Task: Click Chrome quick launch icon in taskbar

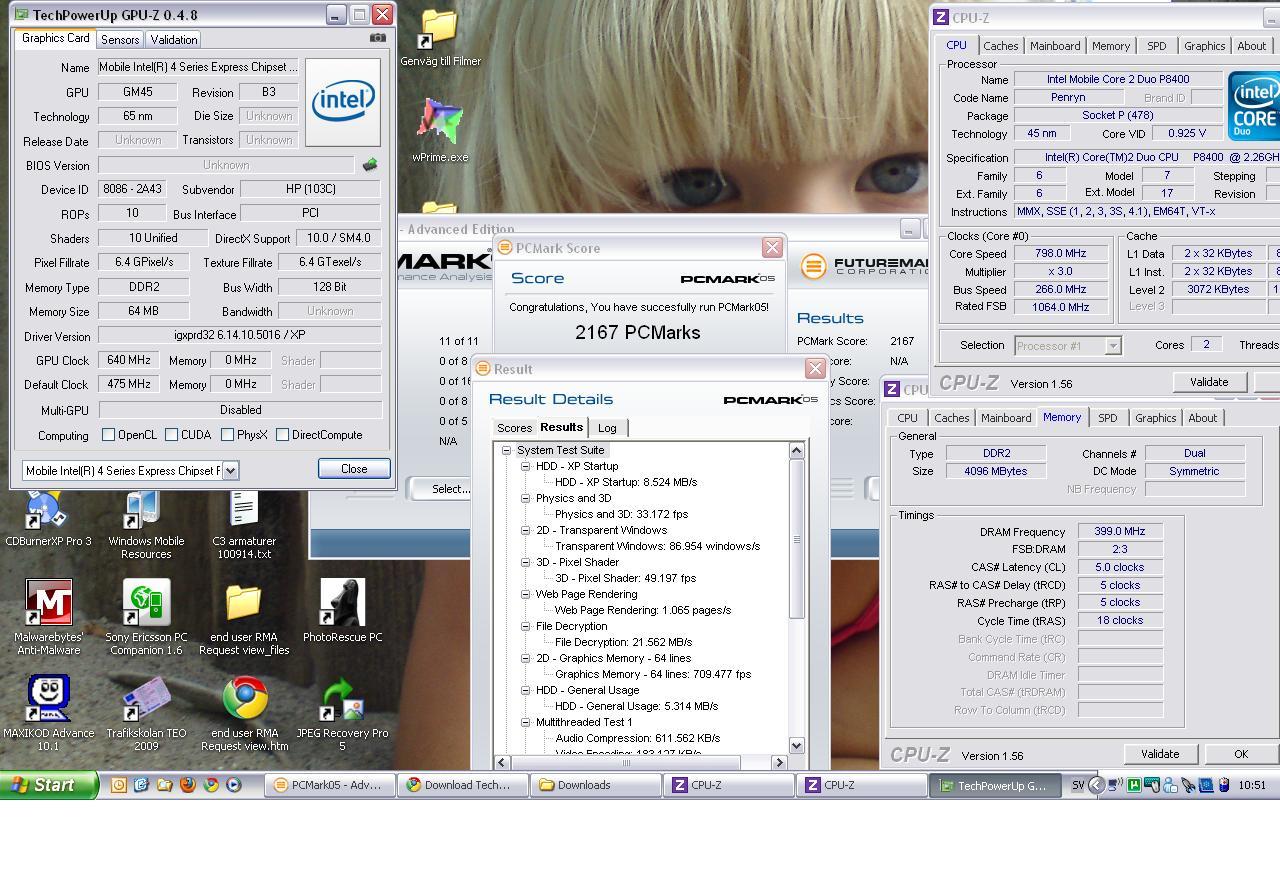Action: pyautogui.click(x=210, y=785)
